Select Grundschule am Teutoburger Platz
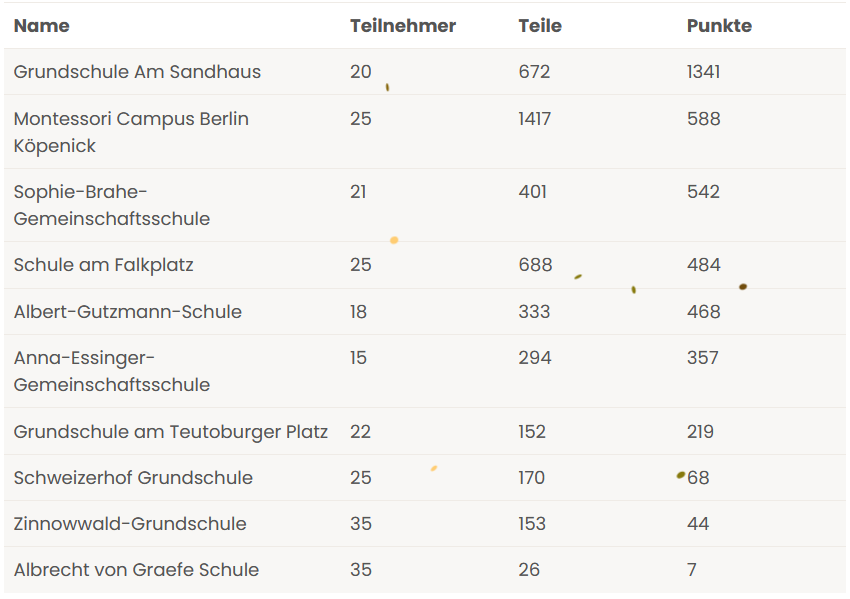Image resolution: width=850 pixels, height=599 pixels. coord(170,432)
